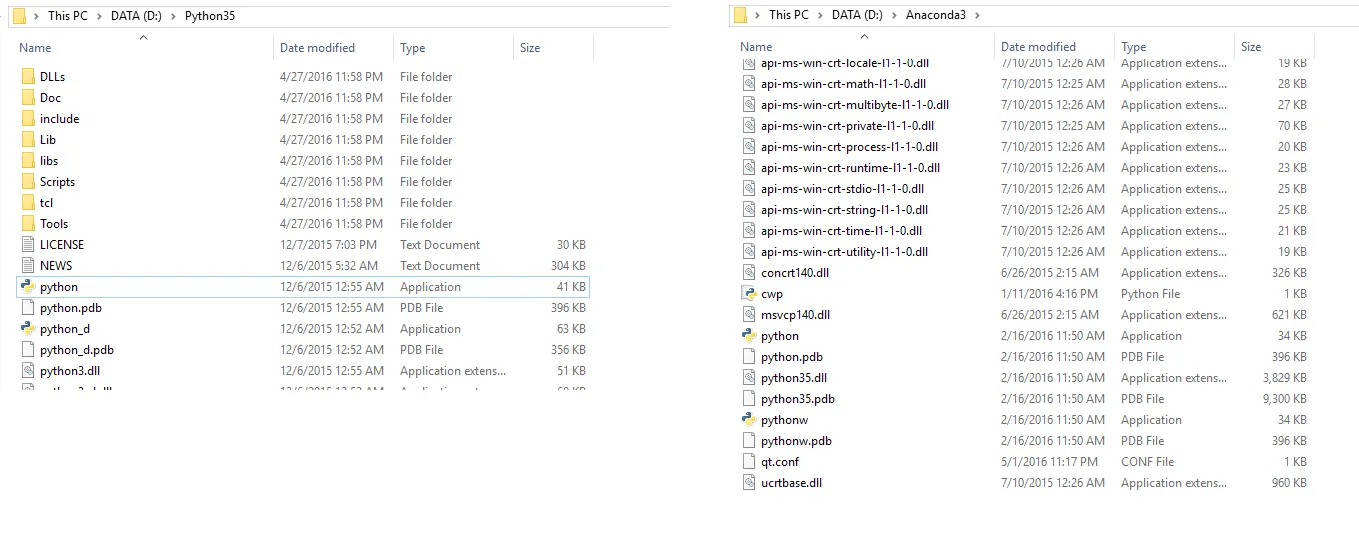This screenshot has width=1359, height=533.
Task: Click the msvcp140.dll file icon
Action: [749, 315]
